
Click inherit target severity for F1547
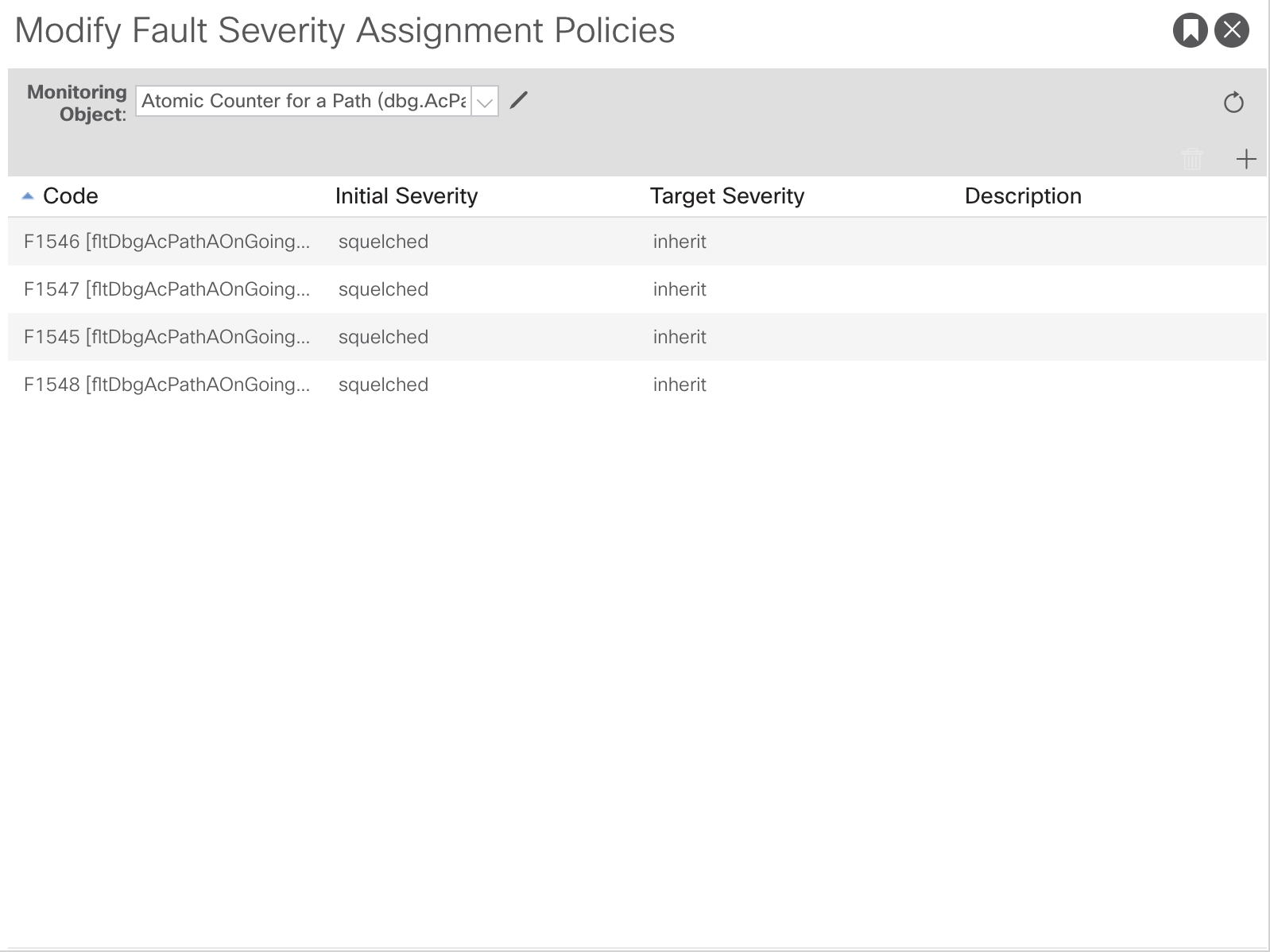[x=680, y=289]
